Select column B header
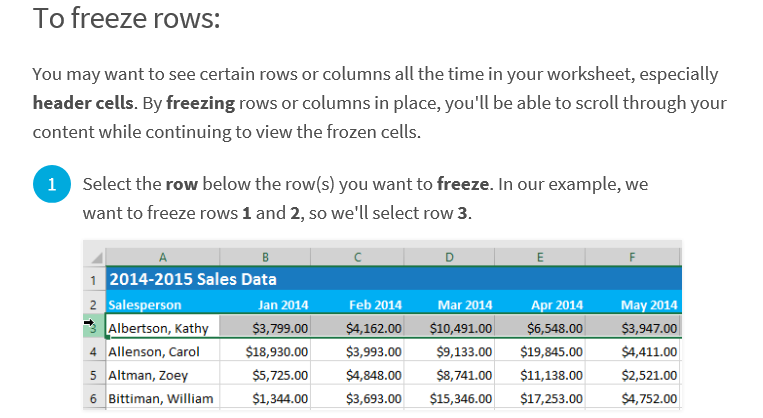The image size is (763, 418). click(x=265, y=257)
